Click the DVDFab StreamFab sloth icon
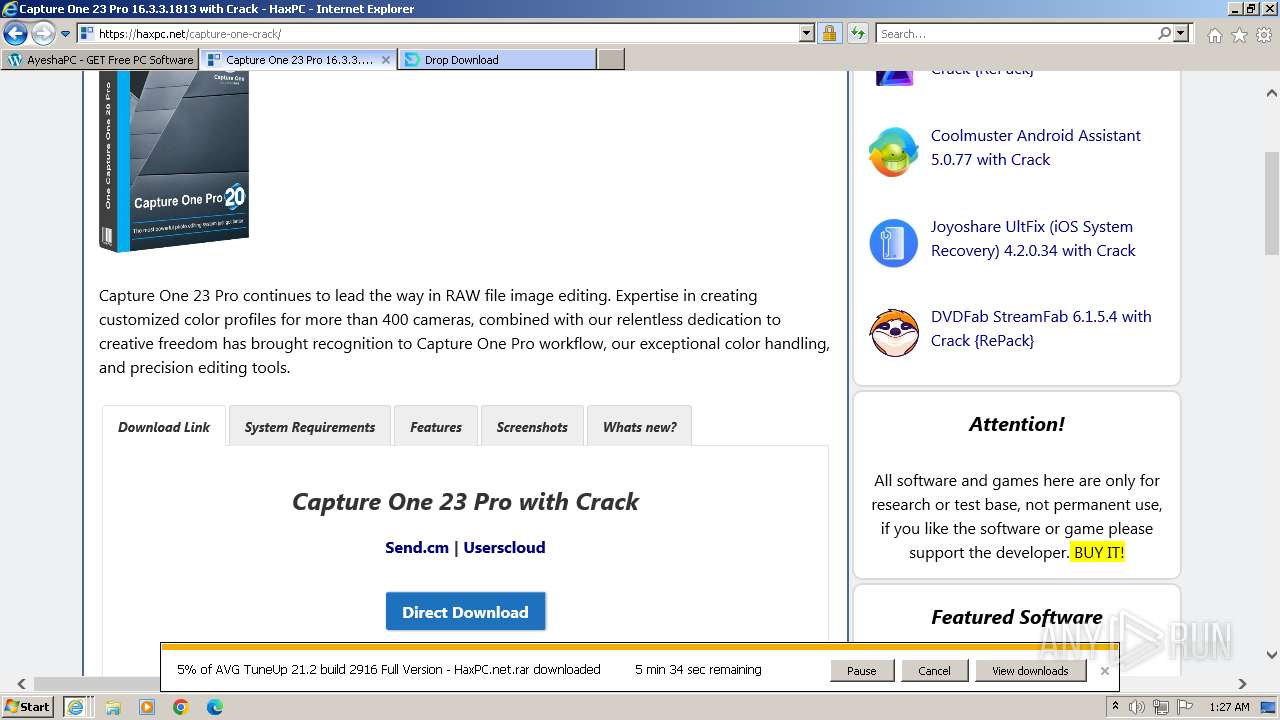Image resolution: width=1280 pixels, height=720 pixels. click(893, 333)
